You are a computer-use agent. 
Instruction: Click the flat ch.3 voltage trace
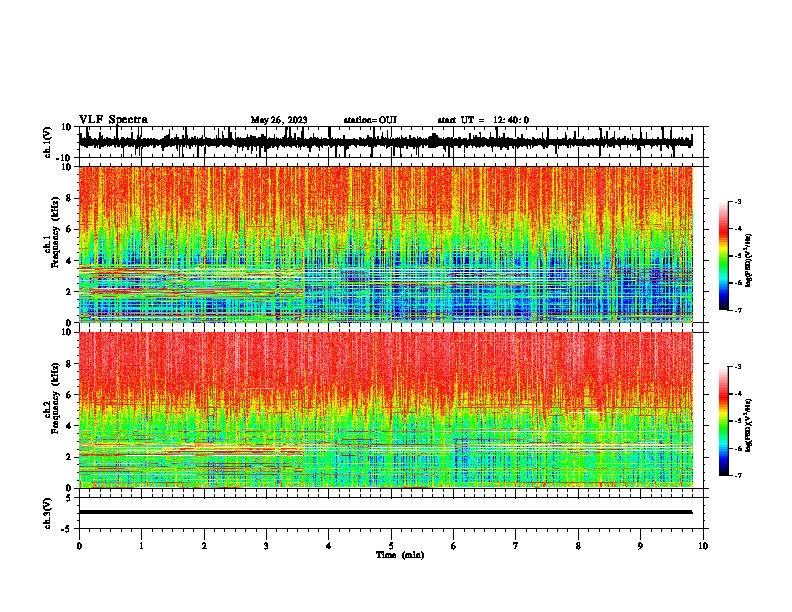click(x=385, y=512)
